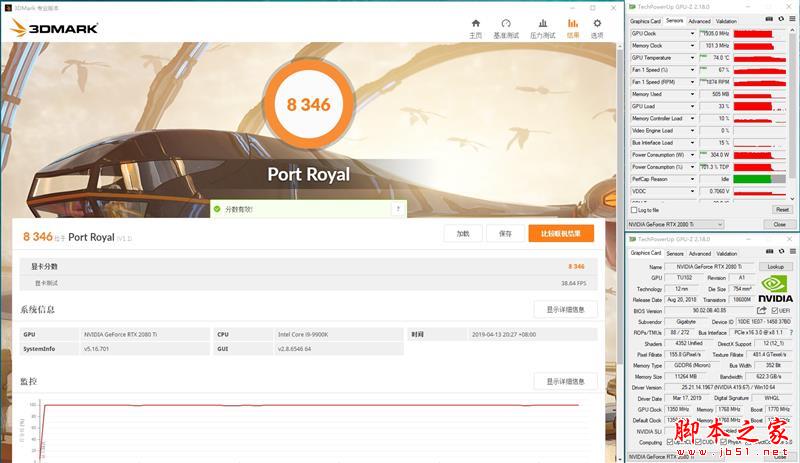
Task: Click the Intel Core i9-9900K CPU value
Action: pyautogui.click(x=303, y=334)
